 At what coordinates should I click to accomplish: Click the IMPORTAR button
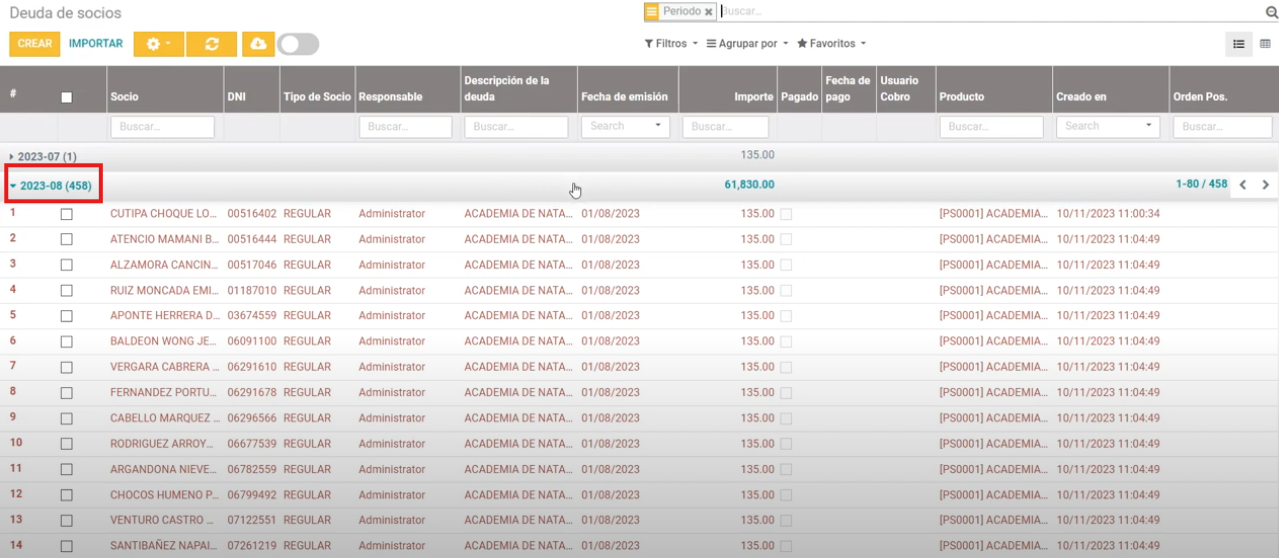coord(96,44)
